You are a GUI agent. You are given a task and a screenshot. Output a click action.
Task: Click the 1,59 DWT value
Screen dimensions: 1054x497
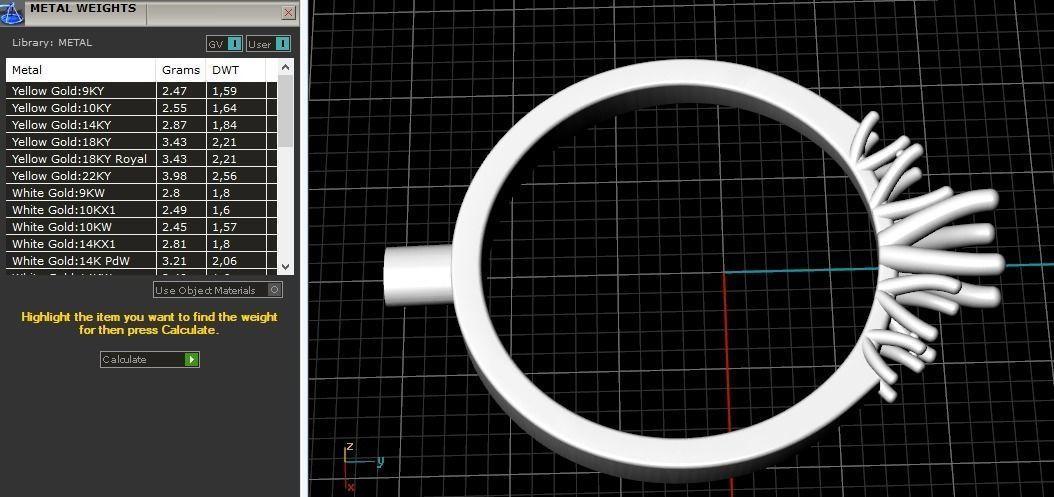point(225,91)
